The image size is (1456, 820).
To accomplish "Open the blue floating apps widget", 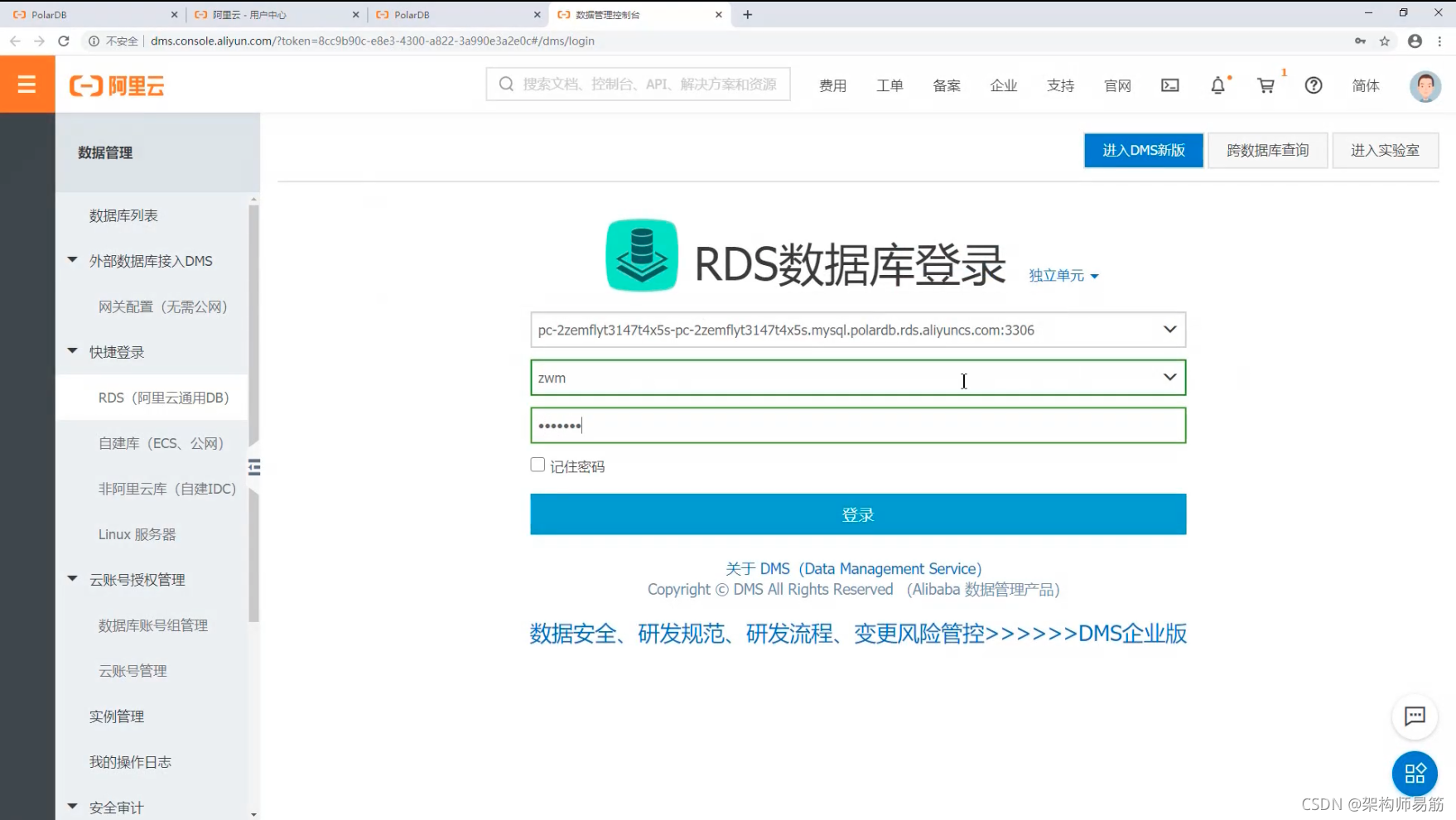I will tap(1415, 774).
